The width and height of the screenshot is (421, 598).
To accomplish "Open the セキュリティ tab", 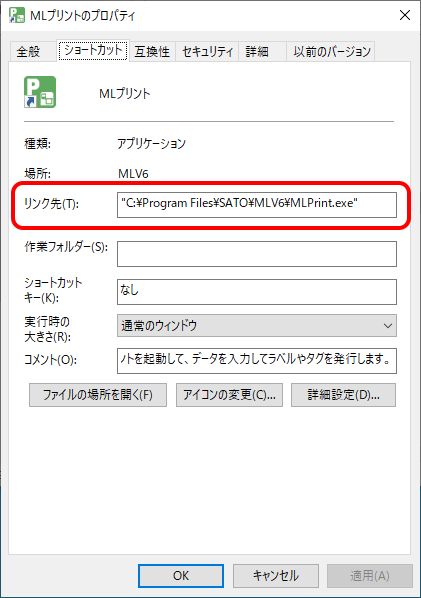I will 207,51.
